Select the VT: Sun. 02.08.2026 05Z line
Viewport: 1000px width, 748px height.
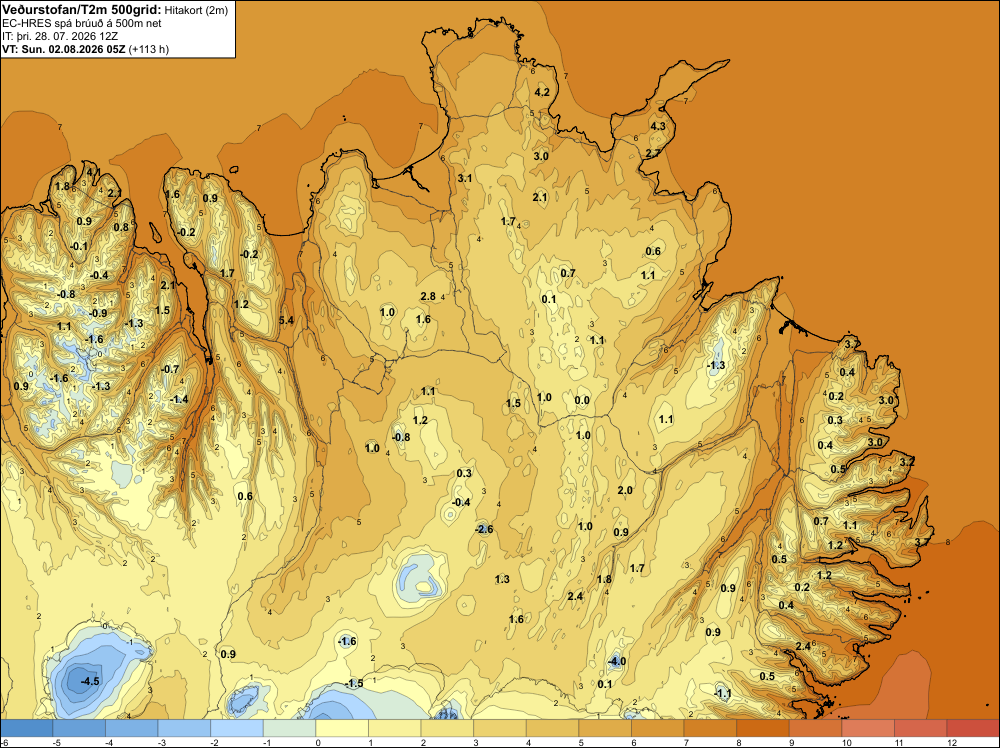[64, 49]
